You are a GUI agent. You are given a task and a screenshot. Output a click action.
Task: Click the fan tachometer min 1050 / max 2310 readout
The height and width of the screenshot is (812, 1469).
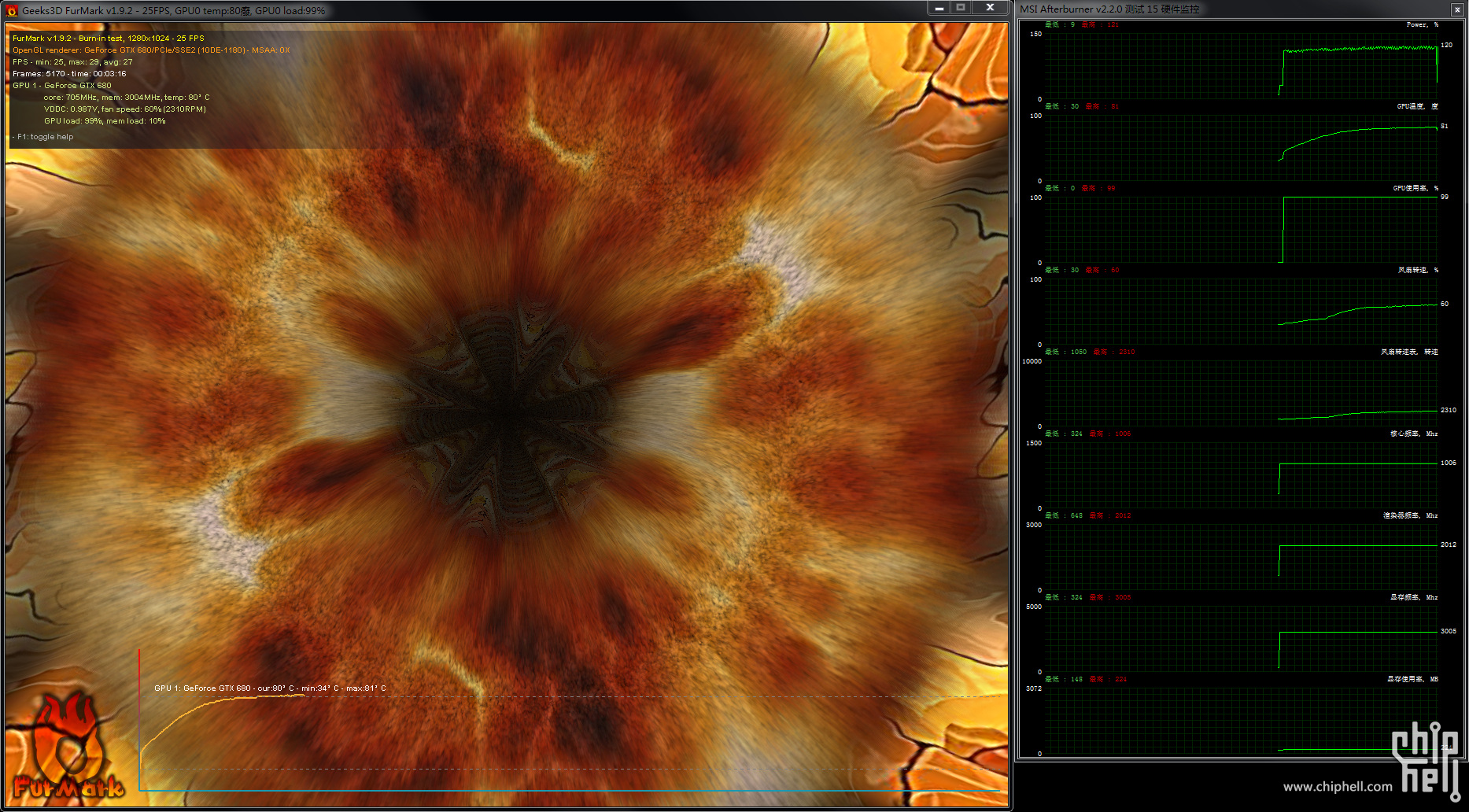[1090, 352]
